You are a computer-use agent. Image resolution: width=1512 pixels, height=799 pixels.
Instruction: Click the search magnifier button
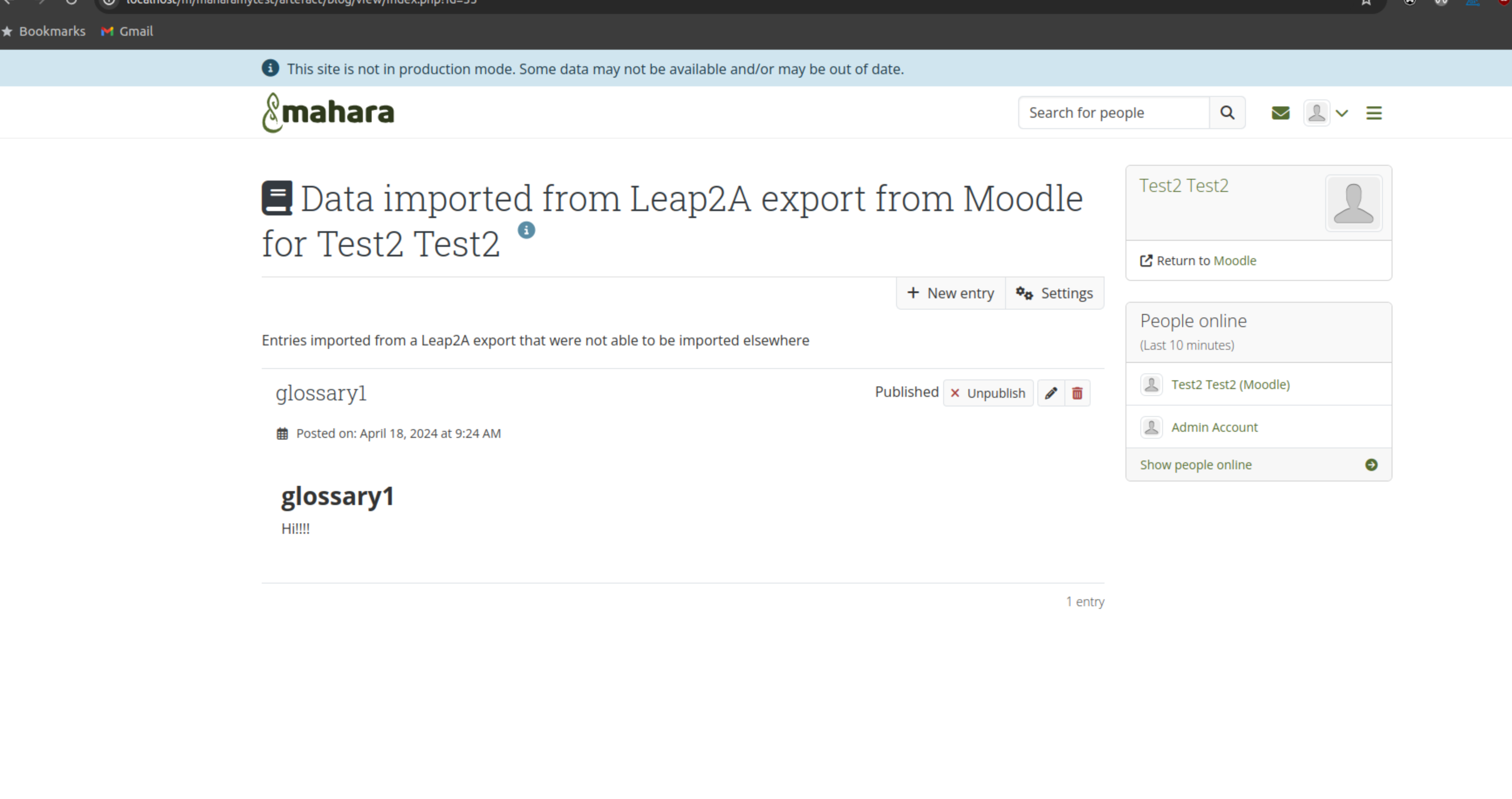[1227, 113]
